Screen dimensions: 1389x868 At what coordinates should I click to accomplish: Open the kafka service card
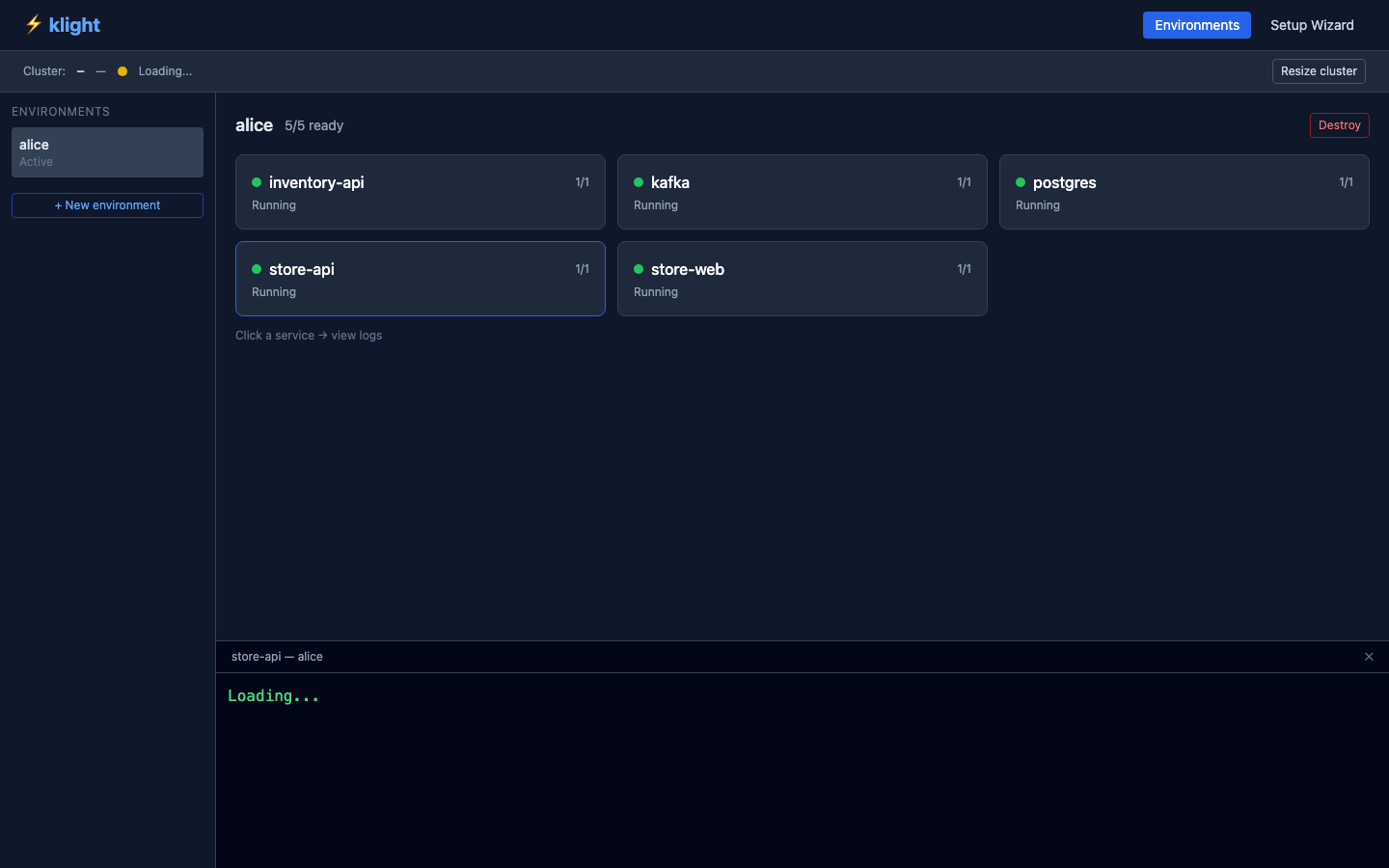(803, 192)
